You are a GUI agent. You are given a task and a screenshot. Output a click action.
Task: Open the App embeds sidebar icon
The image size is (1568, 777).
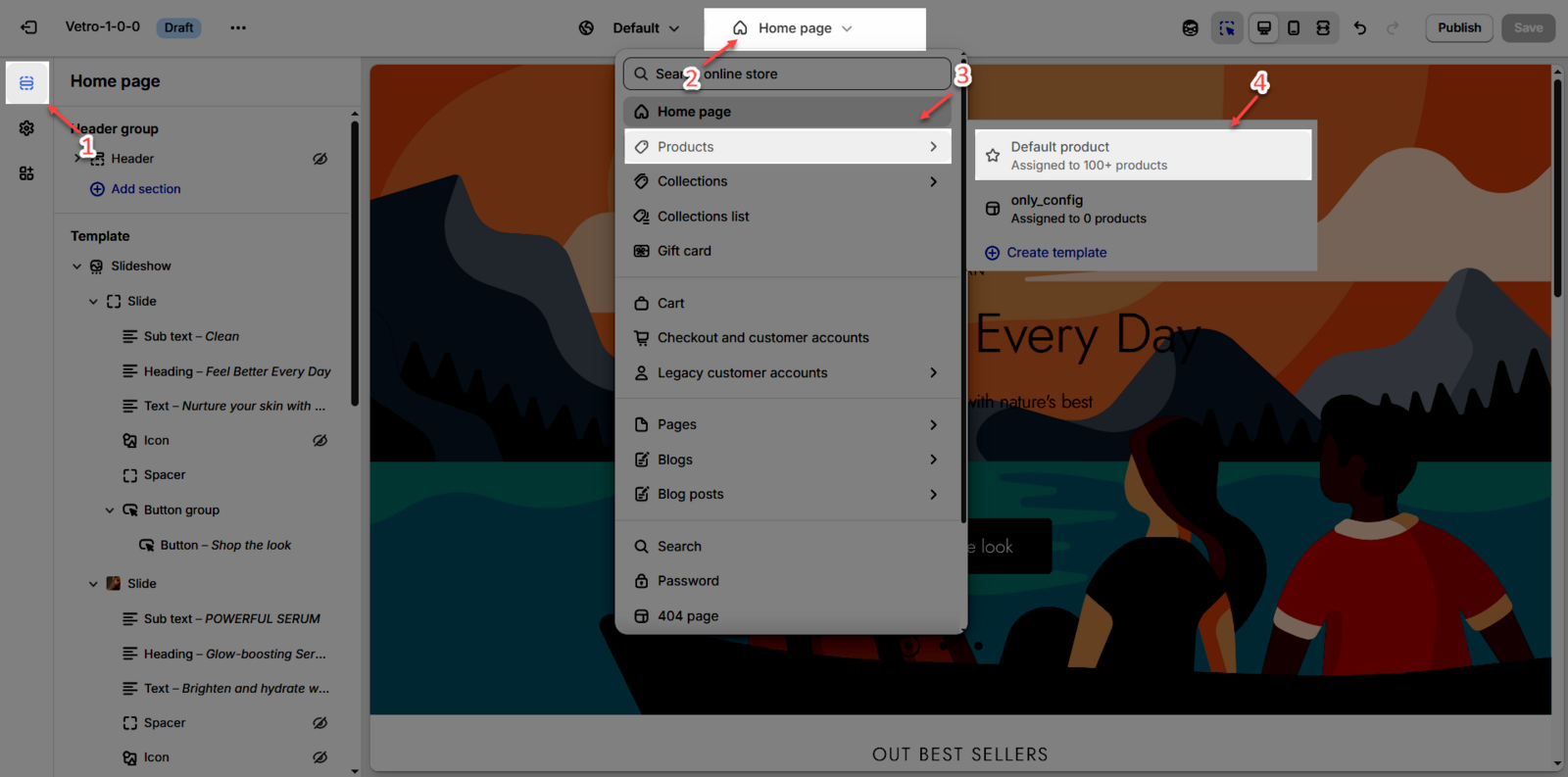[26, 173]
